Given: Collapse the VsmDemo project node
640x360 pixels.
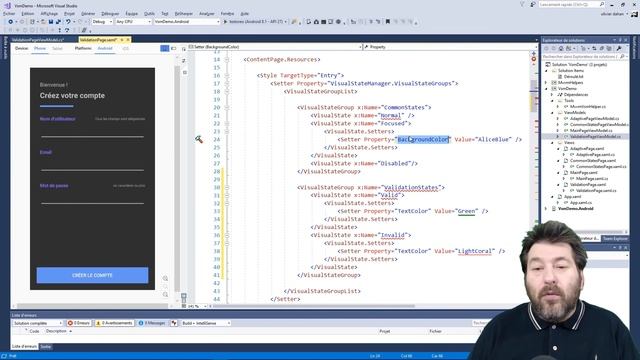Looking at the screenshot, I should pyautogui.click(x=546, y=89).
